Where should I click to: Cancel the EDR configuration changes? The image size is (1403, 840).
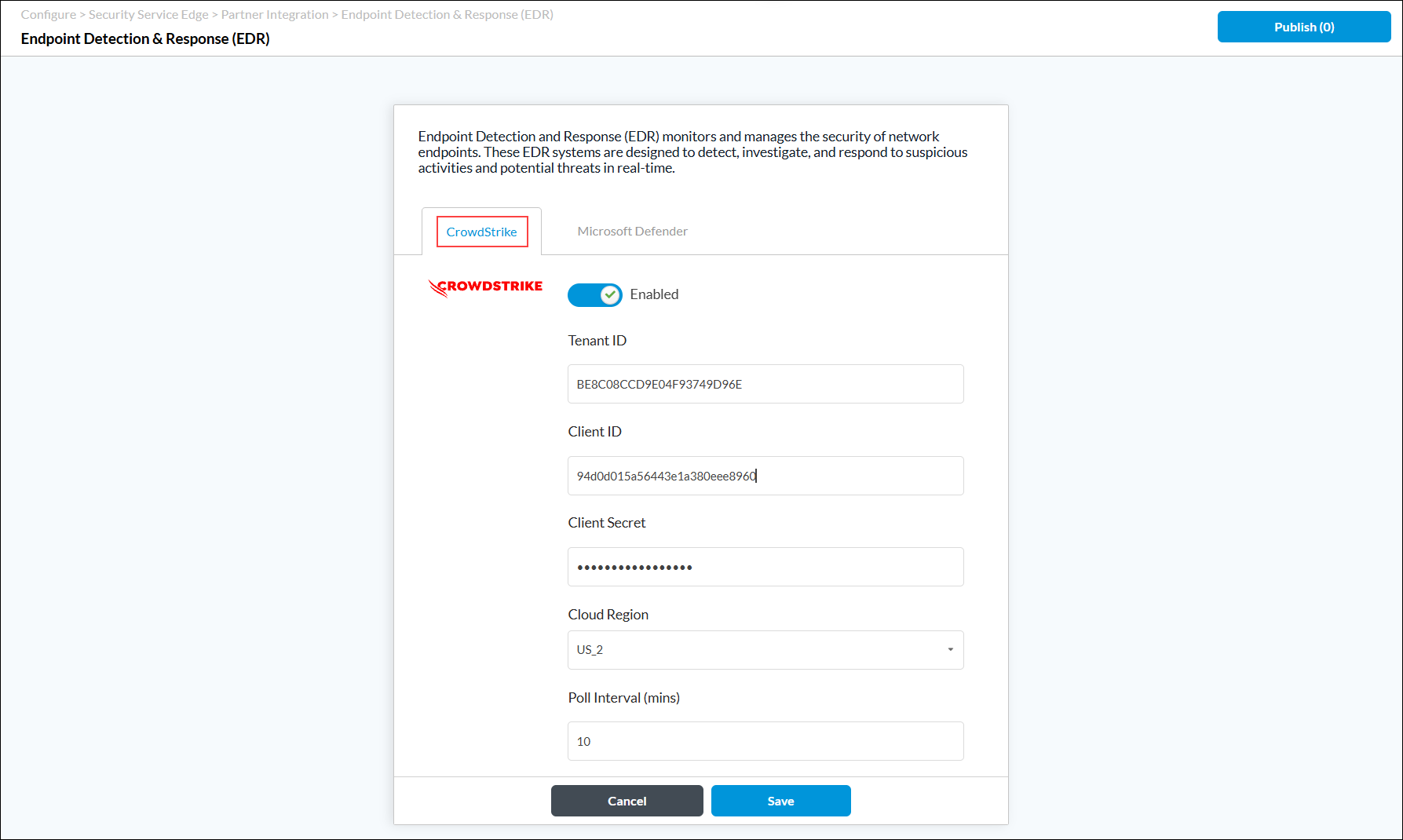coord(627,801)
